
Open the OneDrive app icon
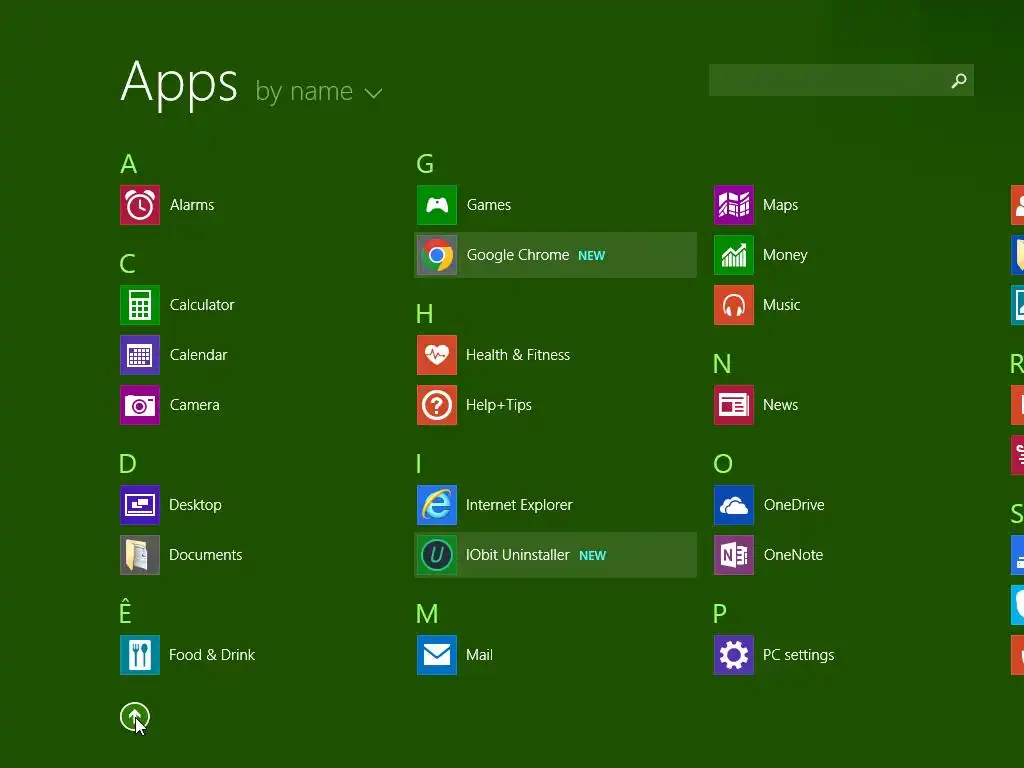[x=734, y=505]
